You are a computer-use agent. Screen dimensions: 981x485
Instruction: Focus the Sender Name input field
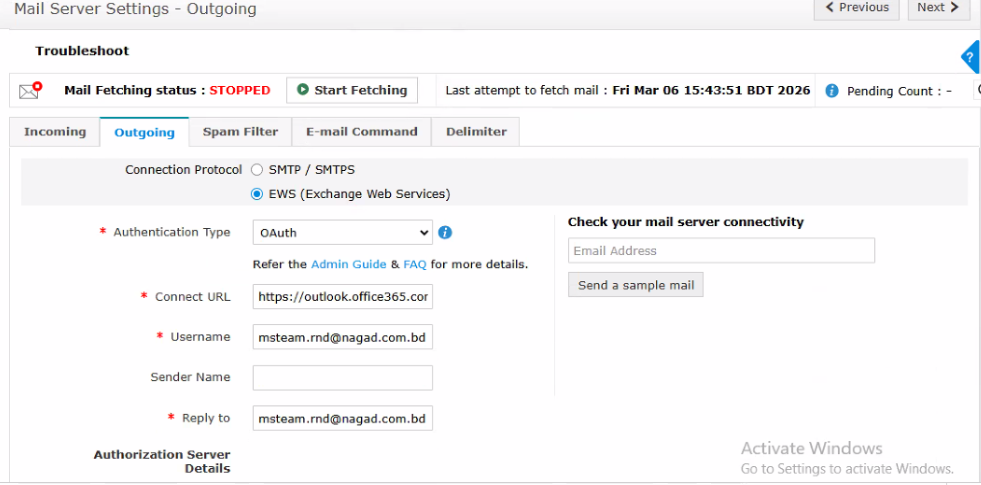click(x=342, y=377)
